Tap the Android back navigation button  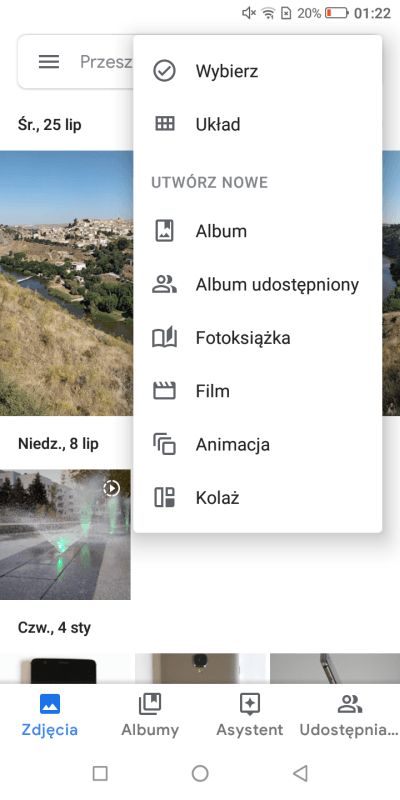(300, 773)
